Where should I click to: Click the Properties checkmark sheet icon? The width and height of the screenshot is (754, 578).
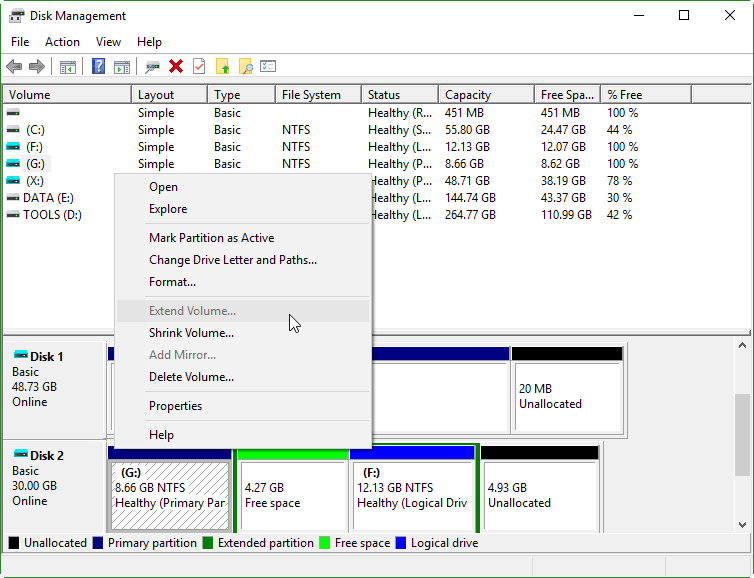coord(199,66)
